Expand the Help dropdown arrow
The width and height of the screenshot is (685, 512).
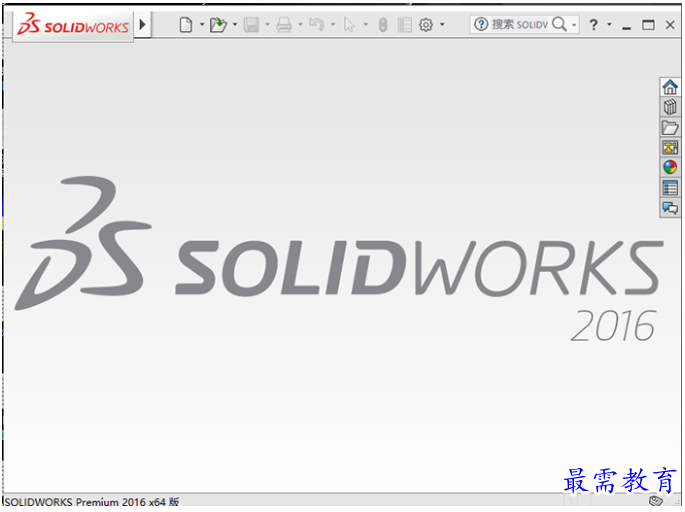(x=609, y=25)
